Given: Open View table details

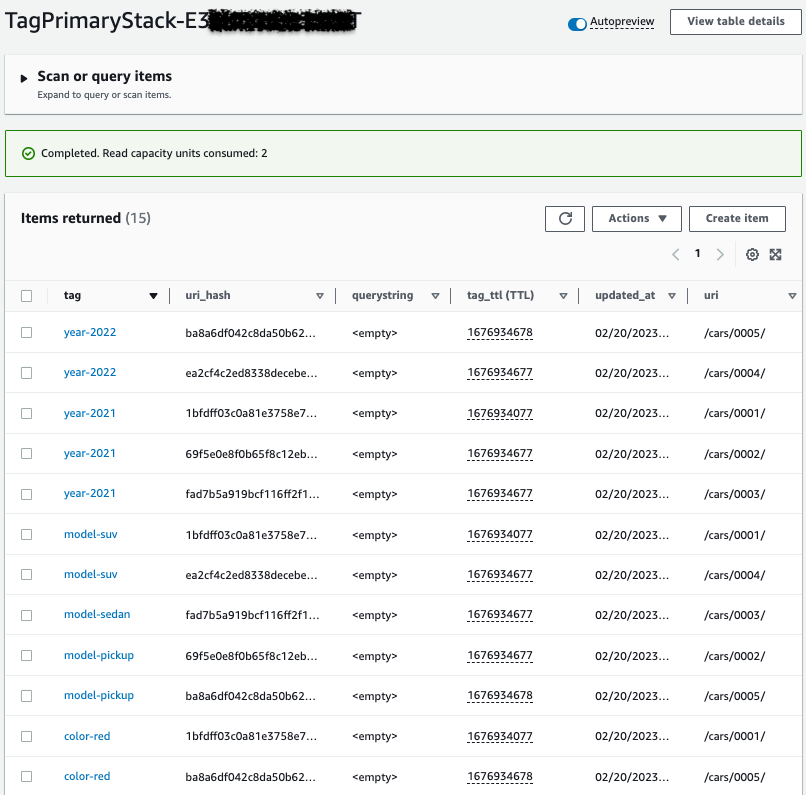Looking at the screenshot, I should click(x=735, y=21).
